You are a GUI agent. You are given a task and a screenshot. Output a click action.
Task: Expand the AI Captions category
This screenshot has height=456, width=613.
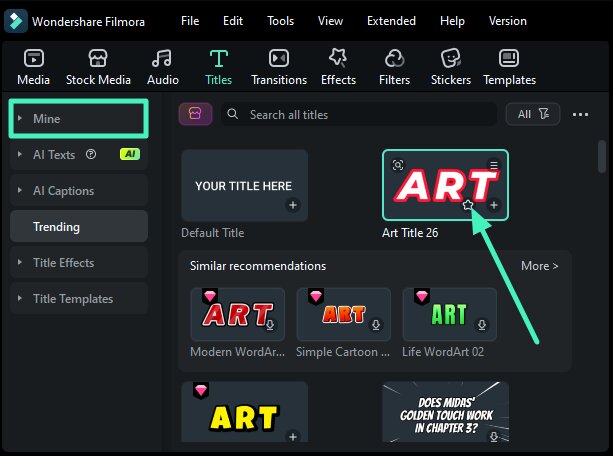click(x=20, y=190)
